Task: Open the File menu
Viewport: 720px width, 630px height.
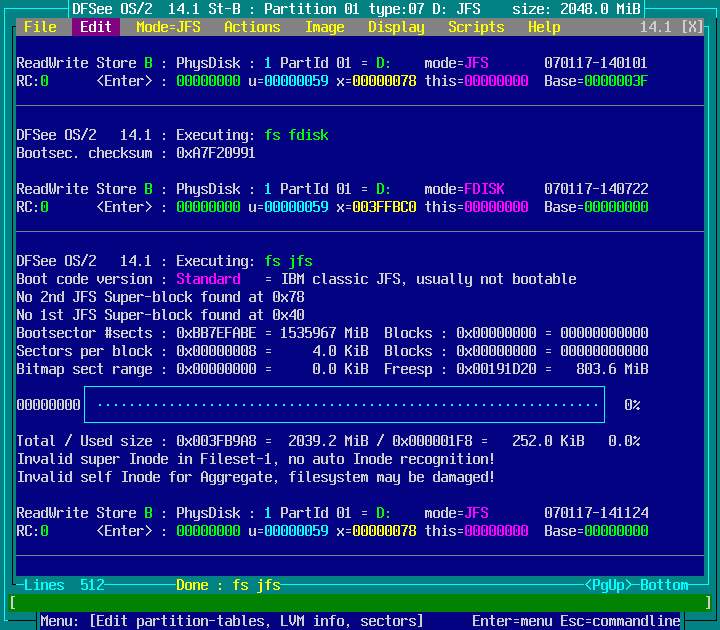Action: (x=40, y=27)
